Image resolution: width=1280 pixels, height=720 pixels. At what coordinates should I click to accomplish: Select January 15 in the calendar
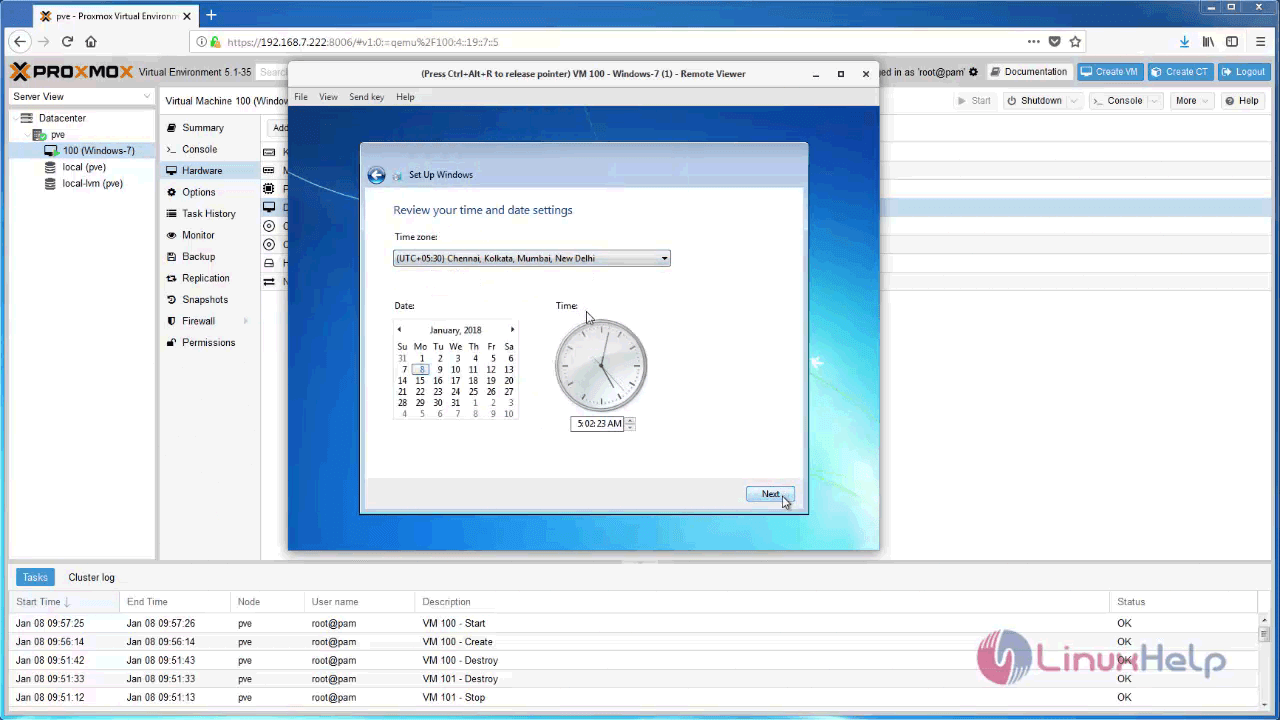coord(420,380)
